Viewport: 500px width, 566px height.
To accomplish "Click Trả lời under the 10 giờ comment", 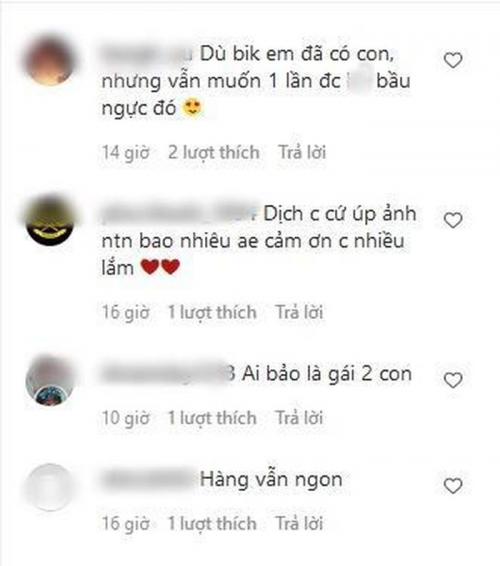I will (299, 418).
